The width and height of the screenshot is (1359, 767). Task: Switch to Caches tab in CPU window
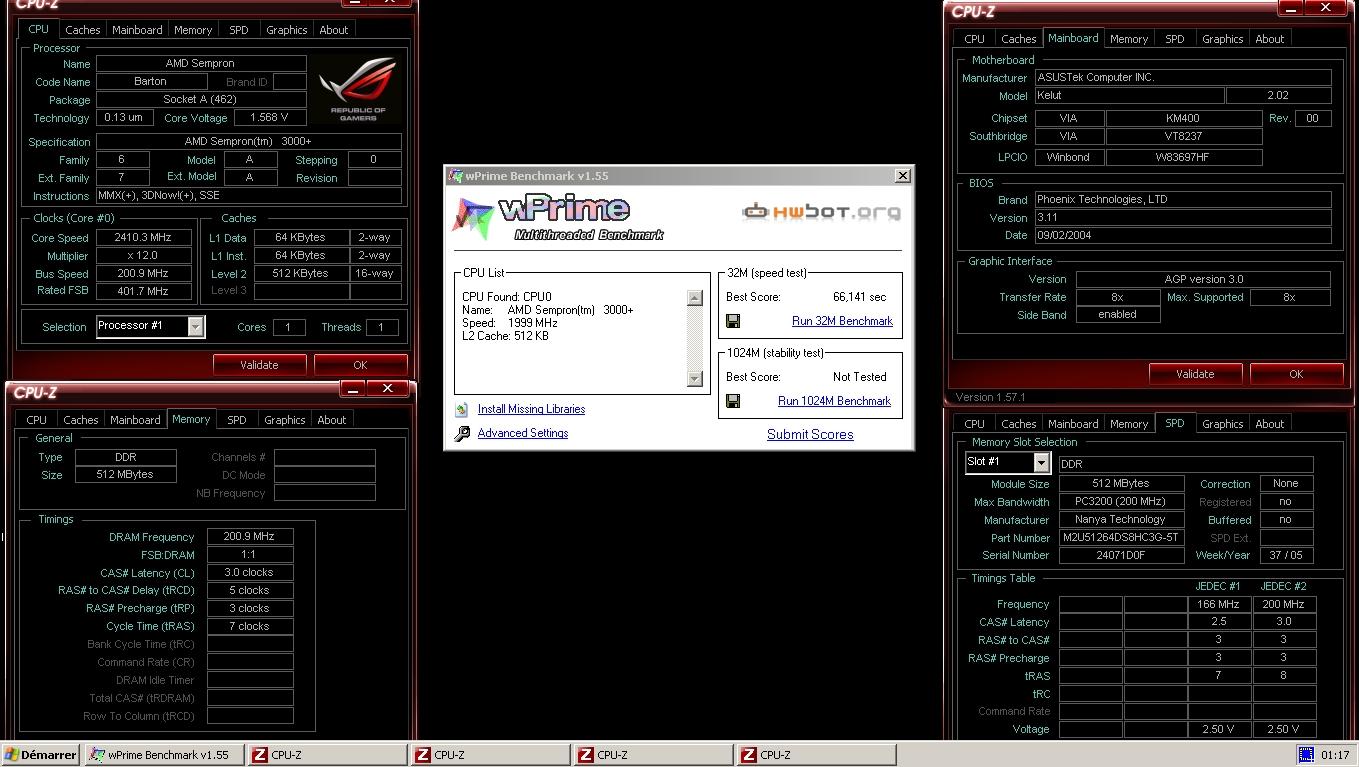(82, 30)
